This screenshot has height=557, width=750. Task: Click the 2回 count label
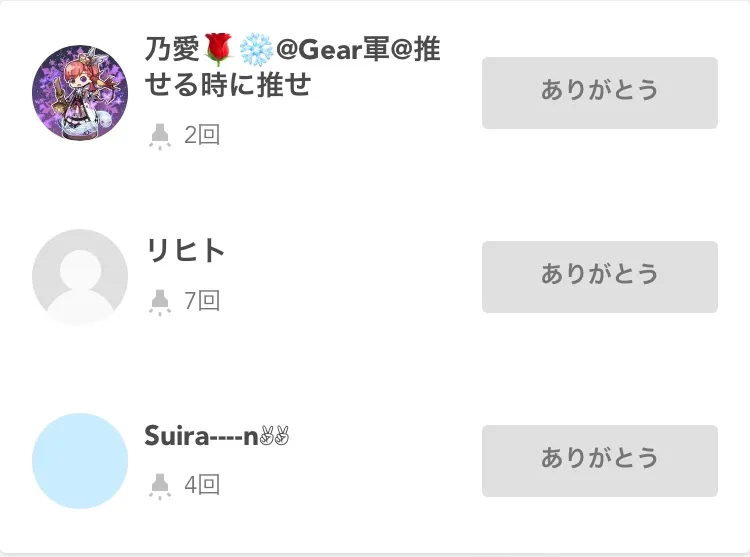202,135
